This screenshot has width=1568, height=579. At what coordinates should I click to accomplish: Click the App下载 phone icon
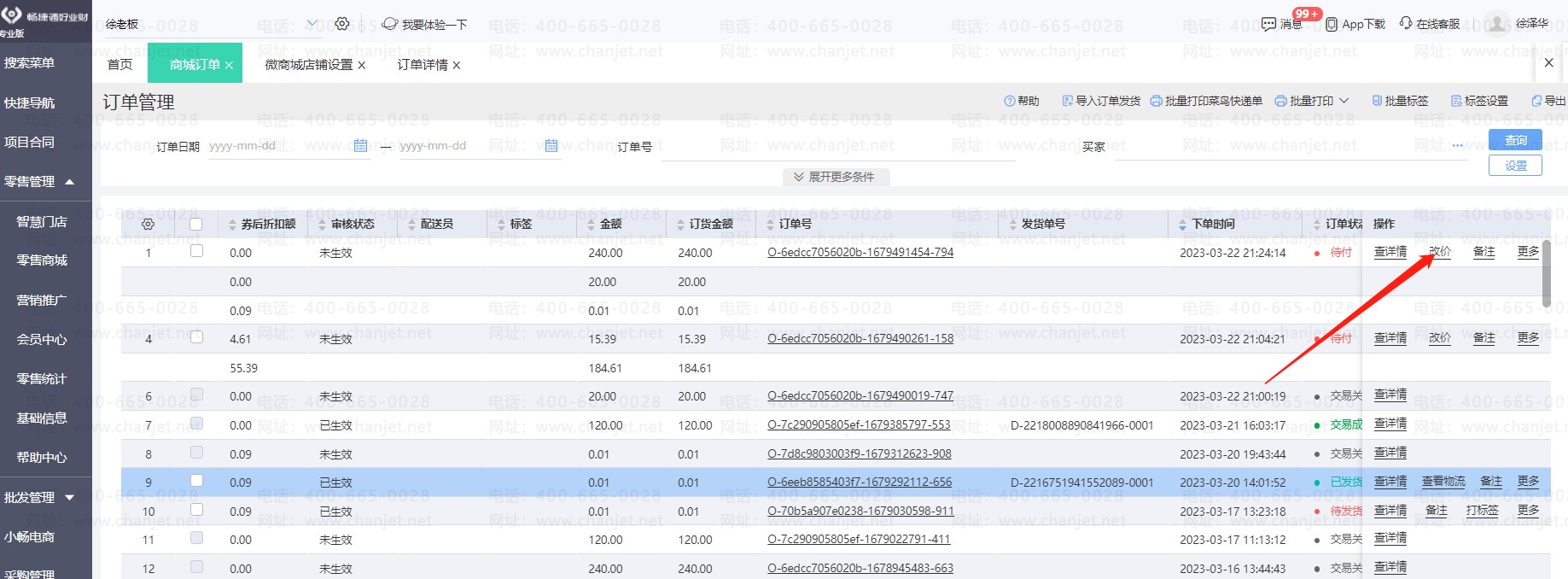tap(1332, 24)
